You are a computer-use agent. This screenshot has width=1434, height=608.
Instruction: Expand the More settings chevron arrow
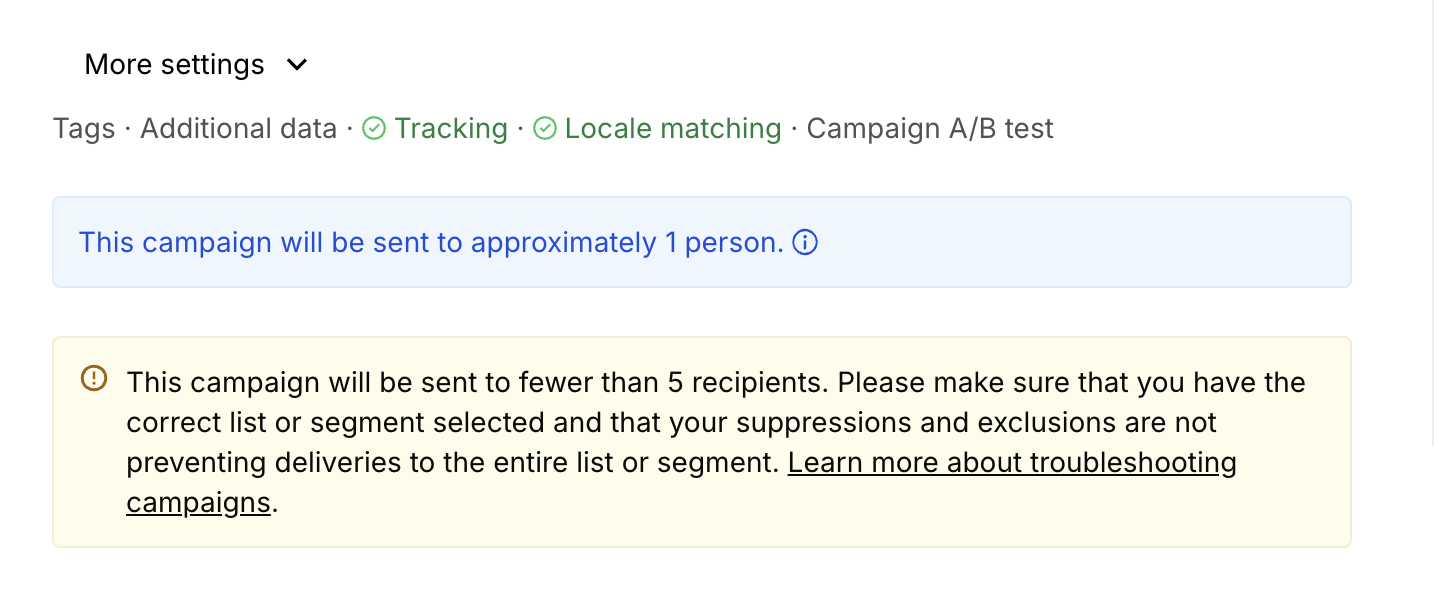297,65
